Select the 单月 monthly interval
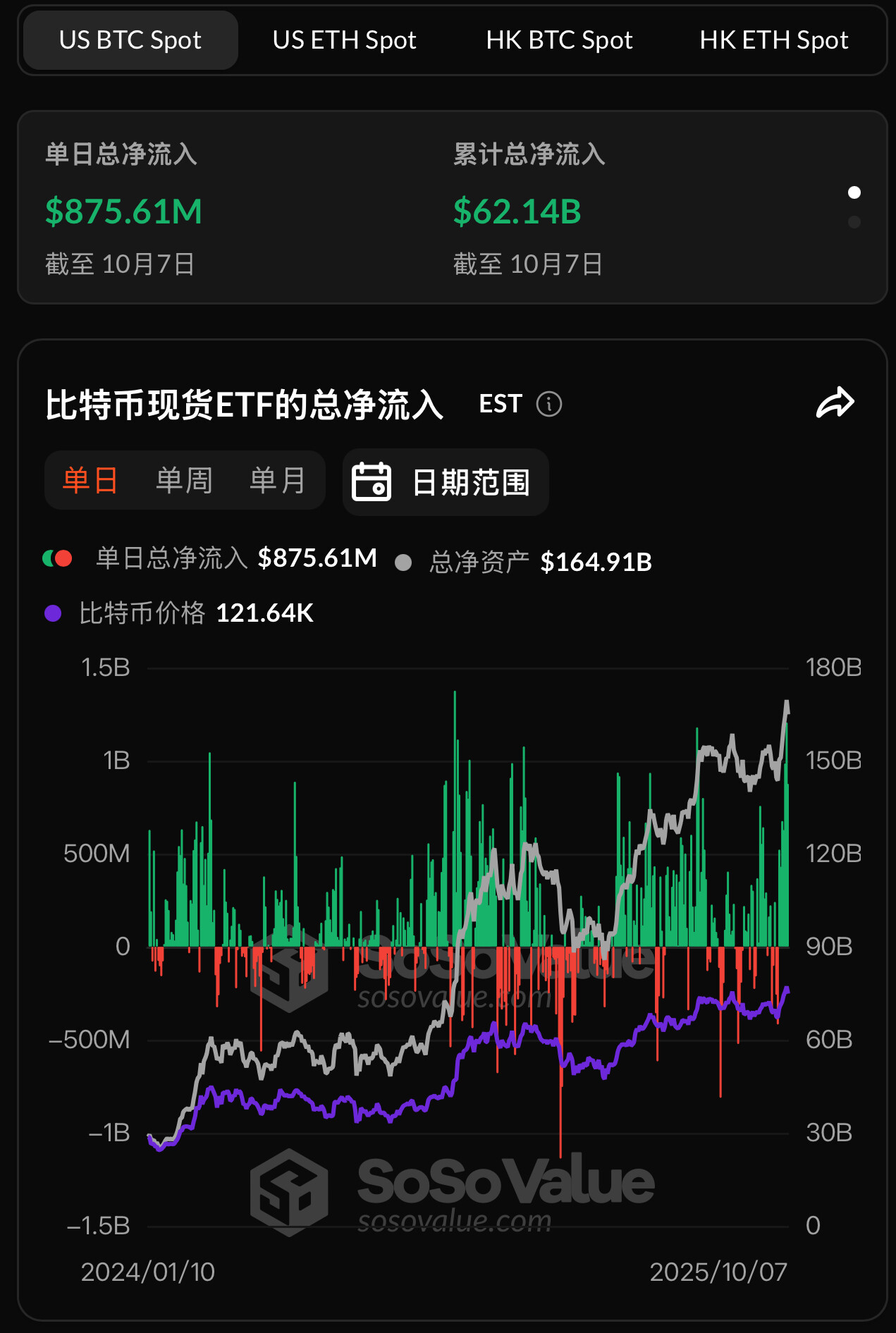Viewport: 896px width, 1333px height. [278, 481]
